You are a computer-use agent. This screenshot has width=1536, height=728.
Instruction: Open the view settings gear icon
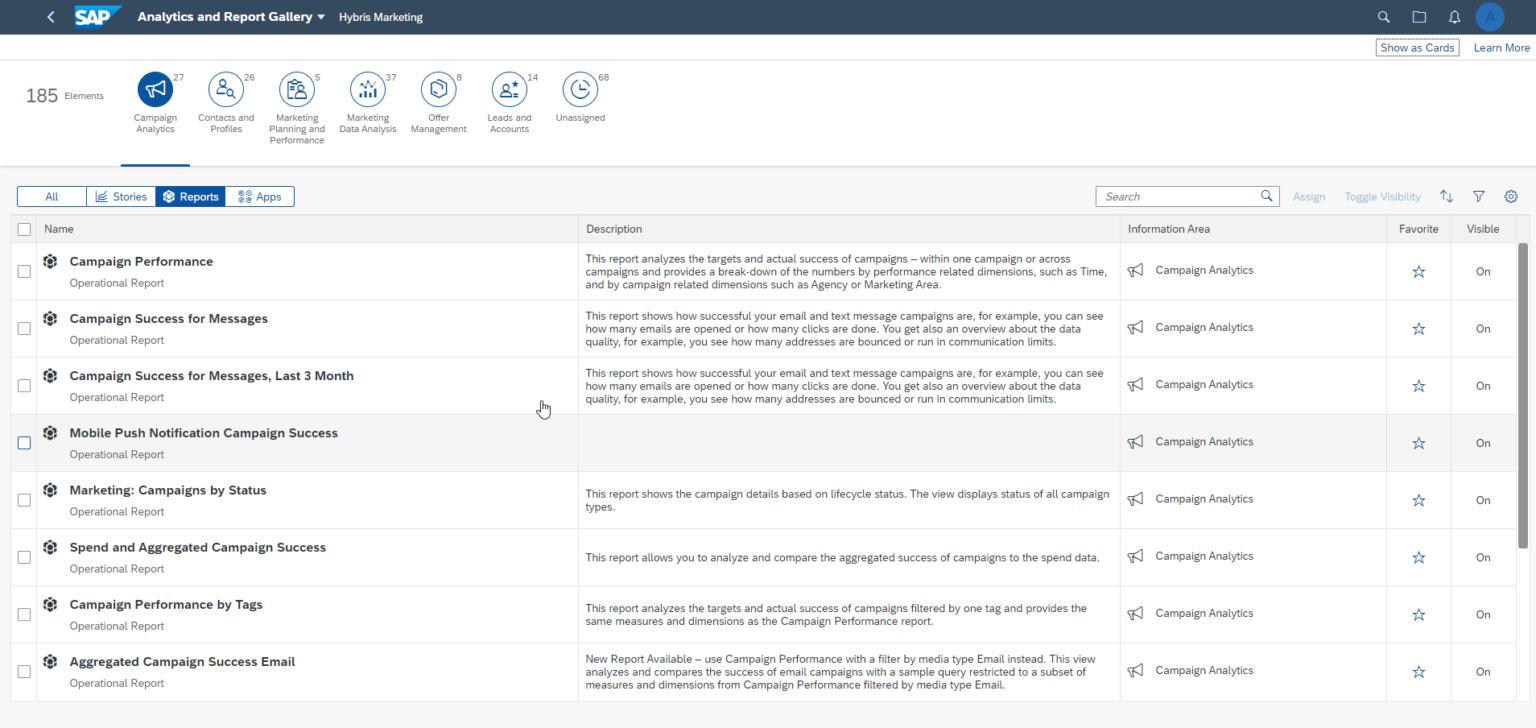(1511, 196)
